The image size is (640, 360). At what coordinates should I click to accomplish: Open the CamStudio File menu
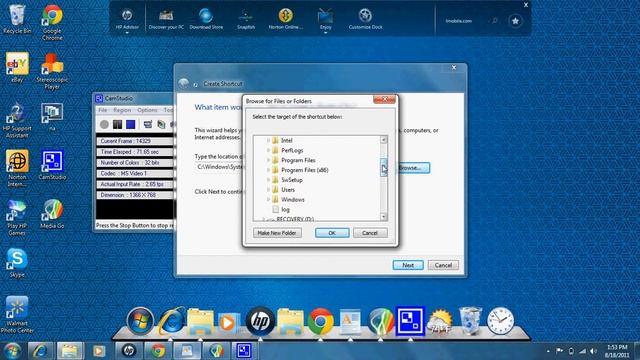102,110
